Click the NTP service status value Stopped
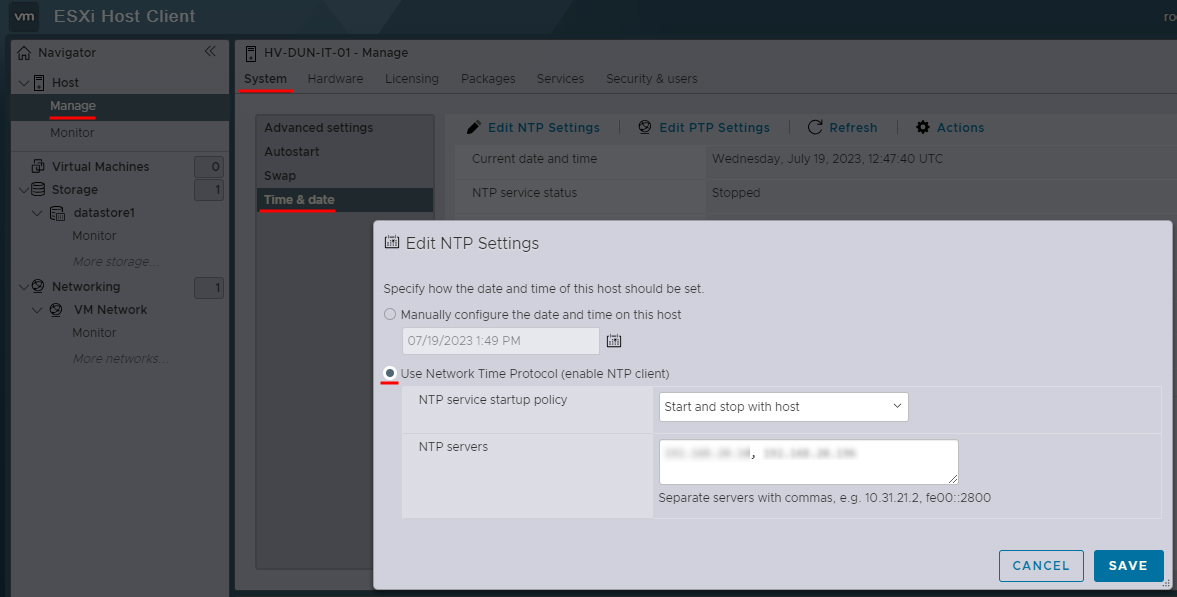 coord(736,193)
